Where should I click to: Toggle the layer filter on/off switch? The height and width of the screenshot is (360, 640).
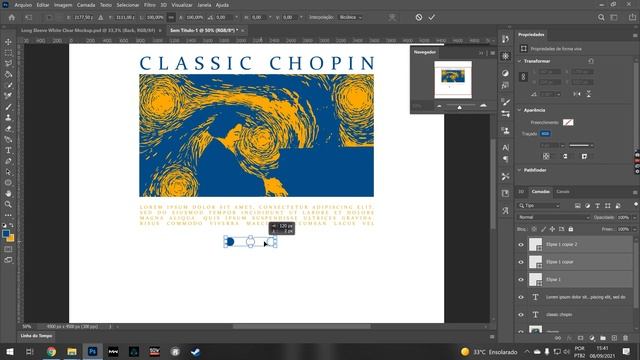[636, 204]
